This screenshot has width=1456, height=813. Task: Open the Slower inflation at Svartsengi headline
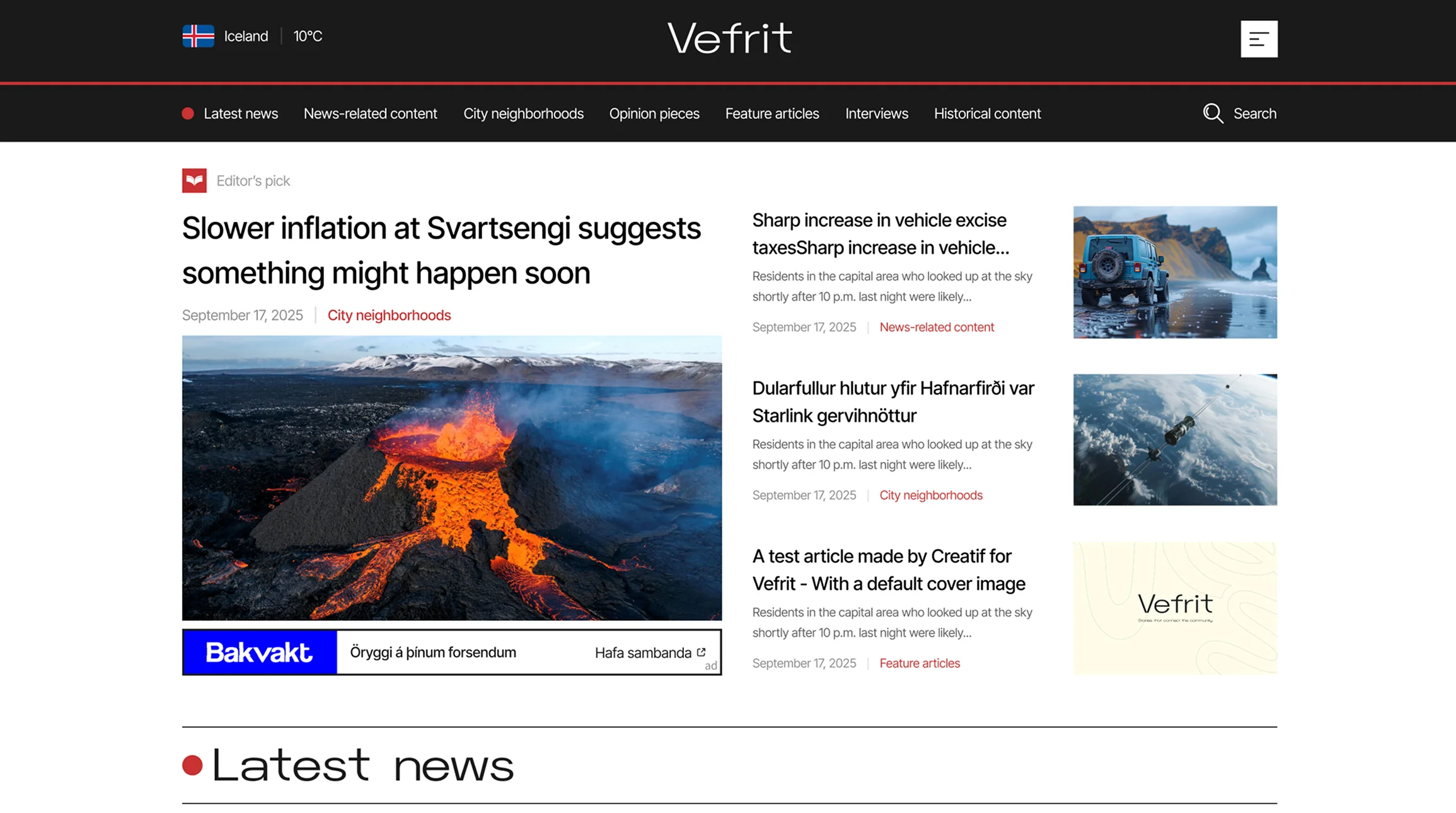point(441,250)
